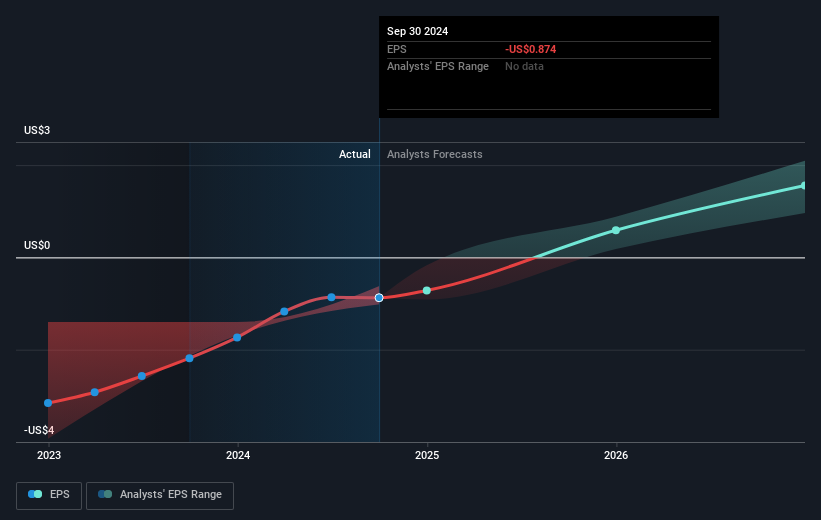The height and width of the screenshot is (520, 821).
Task: Select the late-2023 EPS data point
Action: pyautogui.click(x=190, y=358)
